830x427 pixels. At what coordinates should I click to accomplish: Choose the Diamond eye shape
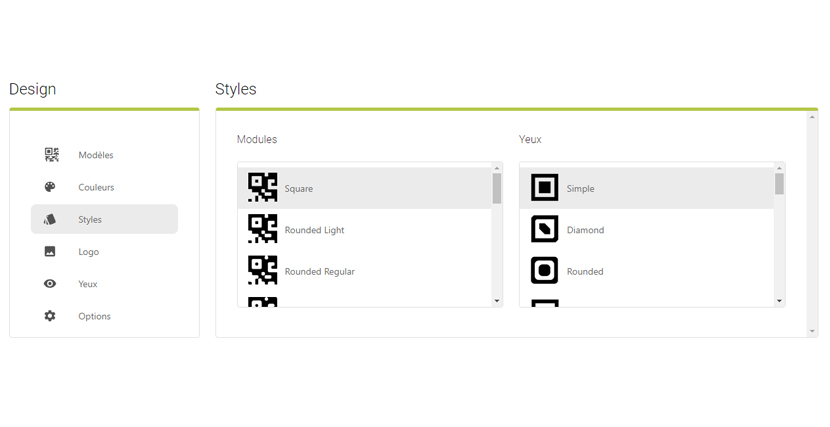[544, 230]
